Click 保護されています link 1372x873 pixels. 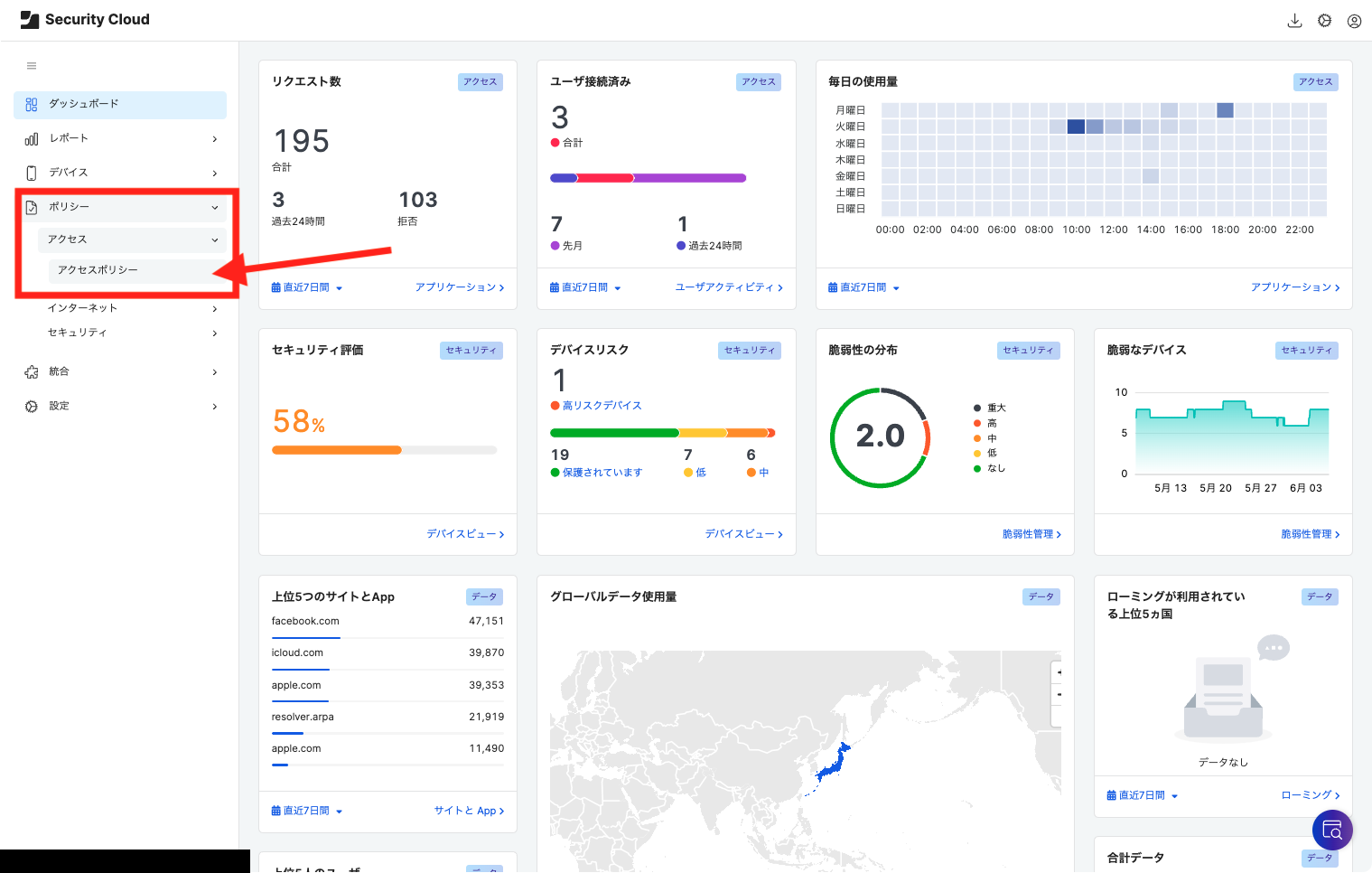pyautogui.click(x=602, y=473)
